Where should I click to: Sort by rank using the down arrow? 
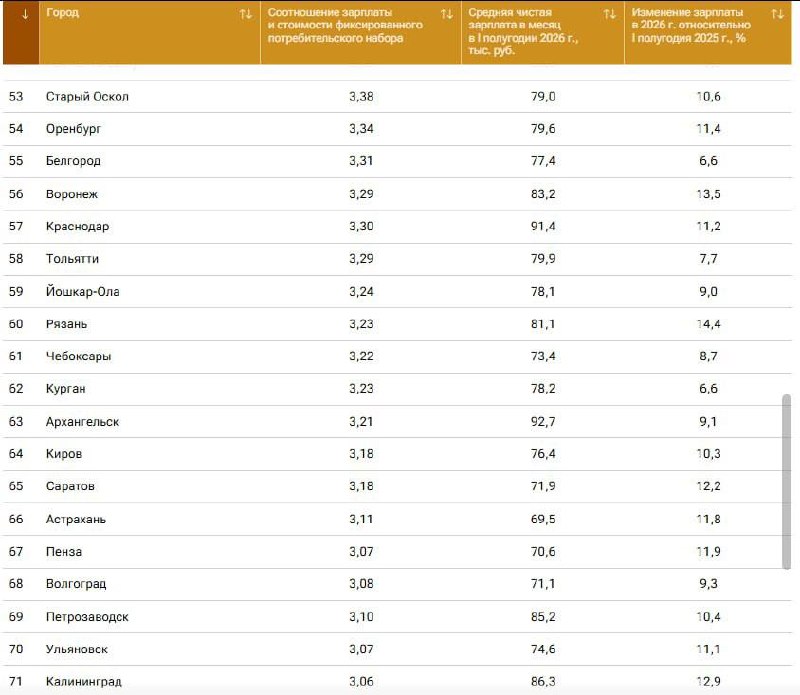pyautogui.click(x=24, y=14)
